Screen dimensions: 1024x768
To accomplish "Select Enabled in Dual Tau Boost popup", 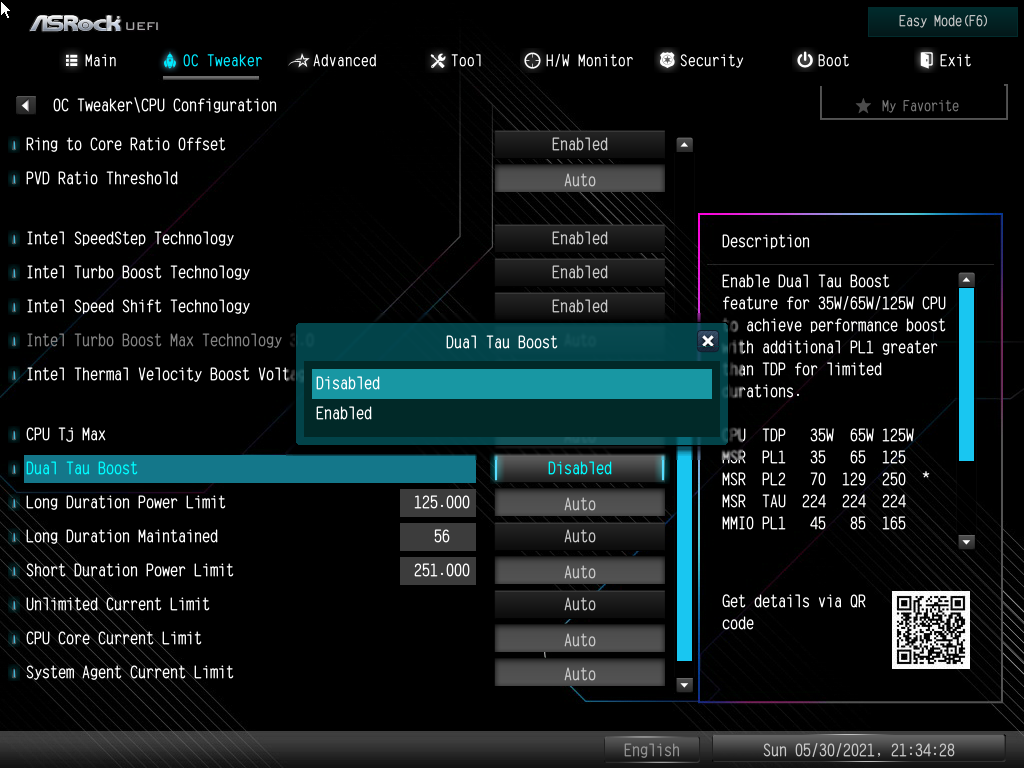I will (511, 413).
